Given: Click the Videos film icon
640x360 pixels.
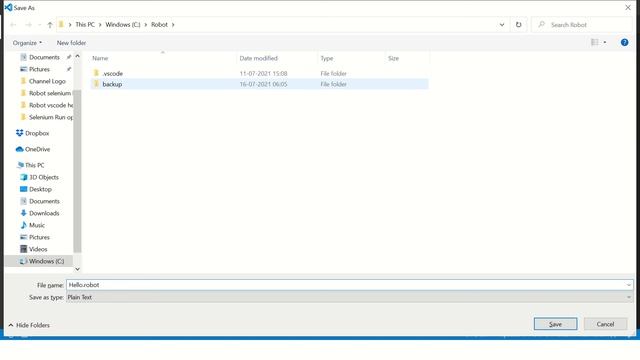Looking at the screenshot, I should pos(24,249).
